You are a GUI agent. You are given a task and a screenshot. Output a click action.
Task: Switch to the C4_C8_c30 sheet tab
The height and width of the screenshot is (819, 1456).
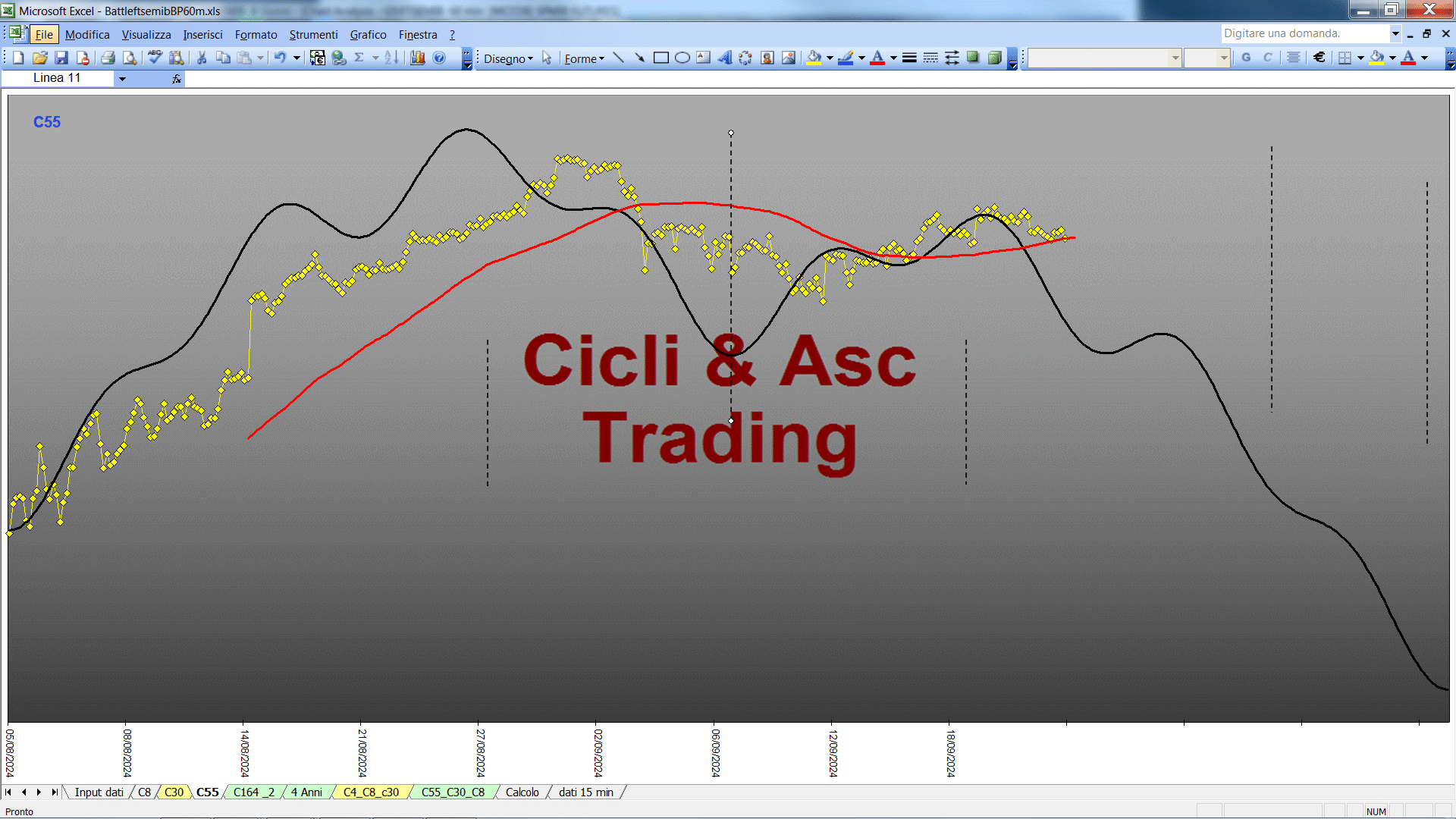pyautogui.click(x=371, y=792)
